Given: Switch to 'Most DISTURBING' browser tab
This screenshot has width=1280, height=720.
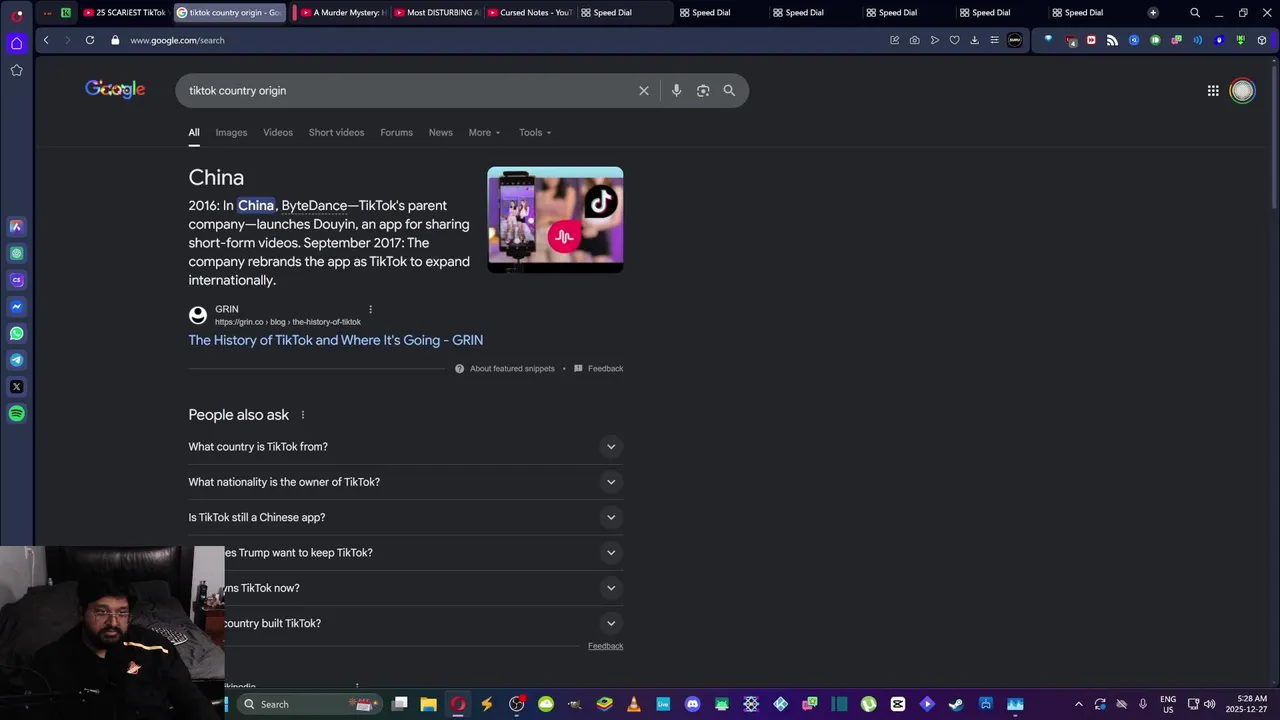Looking at the screenshot, I should click(436, 13).
